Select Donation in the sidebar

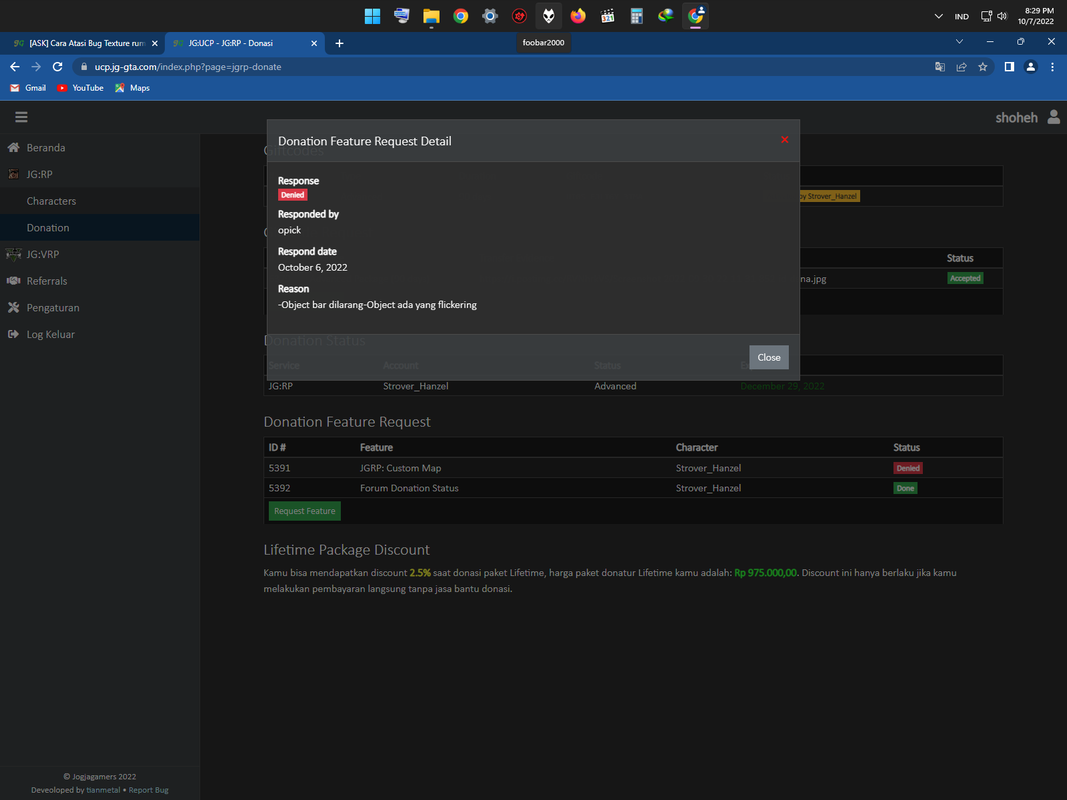[x=48, y=227]
